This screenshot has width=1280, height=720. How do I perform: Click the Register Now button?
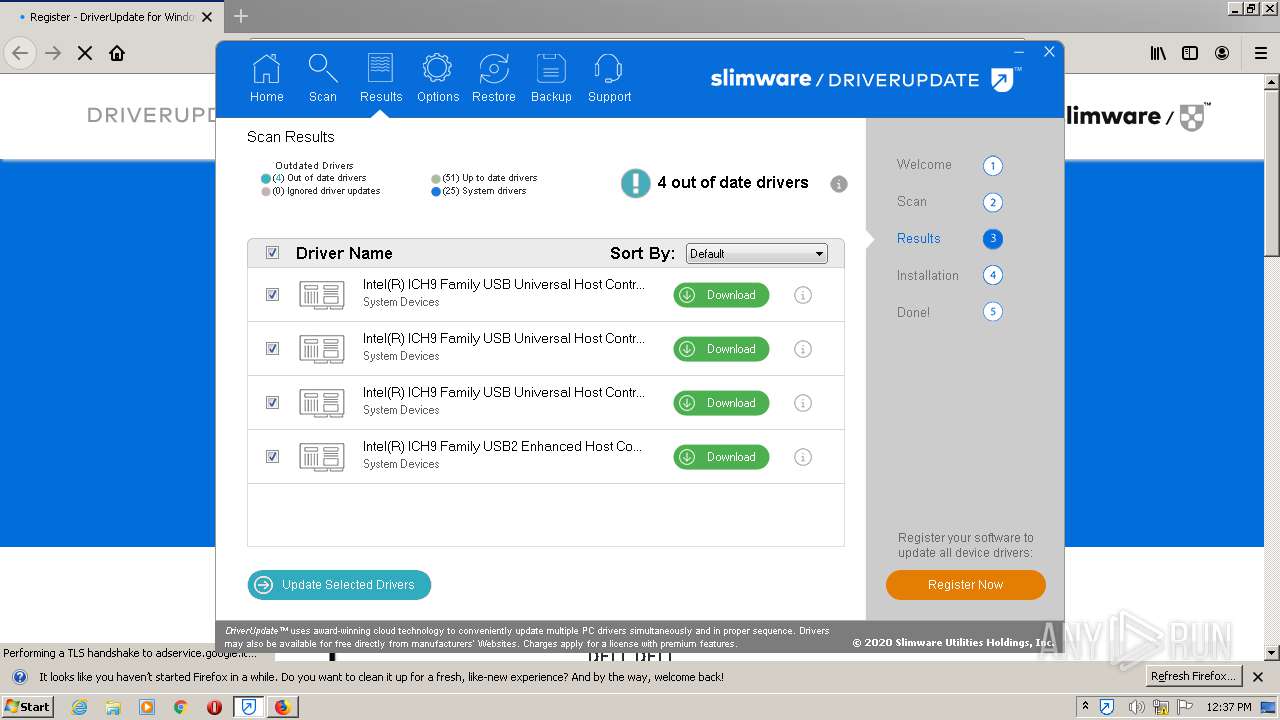click(966, 585)
